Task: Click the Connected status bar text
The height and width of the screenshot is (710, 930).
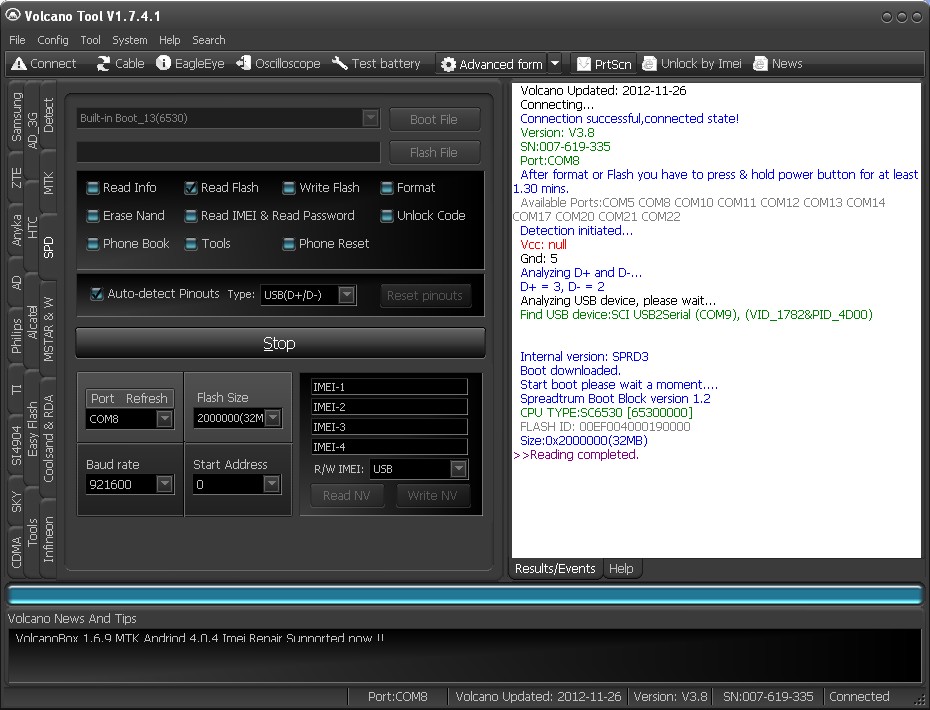Action: pos(859,696)
